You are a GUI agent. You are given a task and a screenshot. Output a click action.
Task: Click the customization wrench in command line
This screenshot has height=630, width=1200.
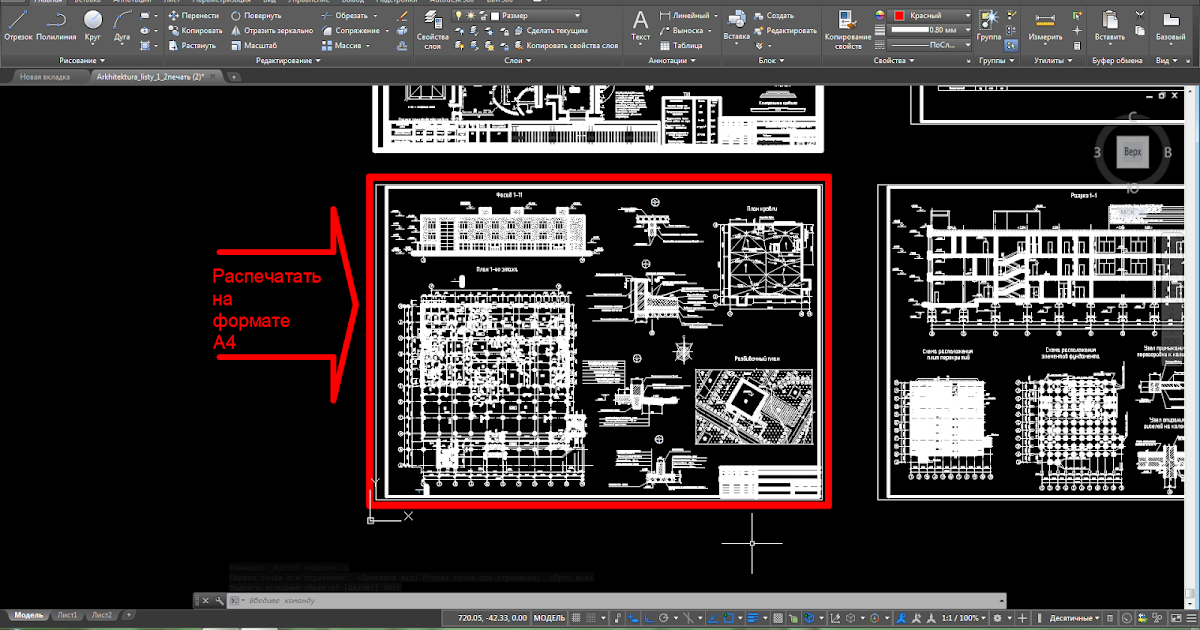(218, 600)
